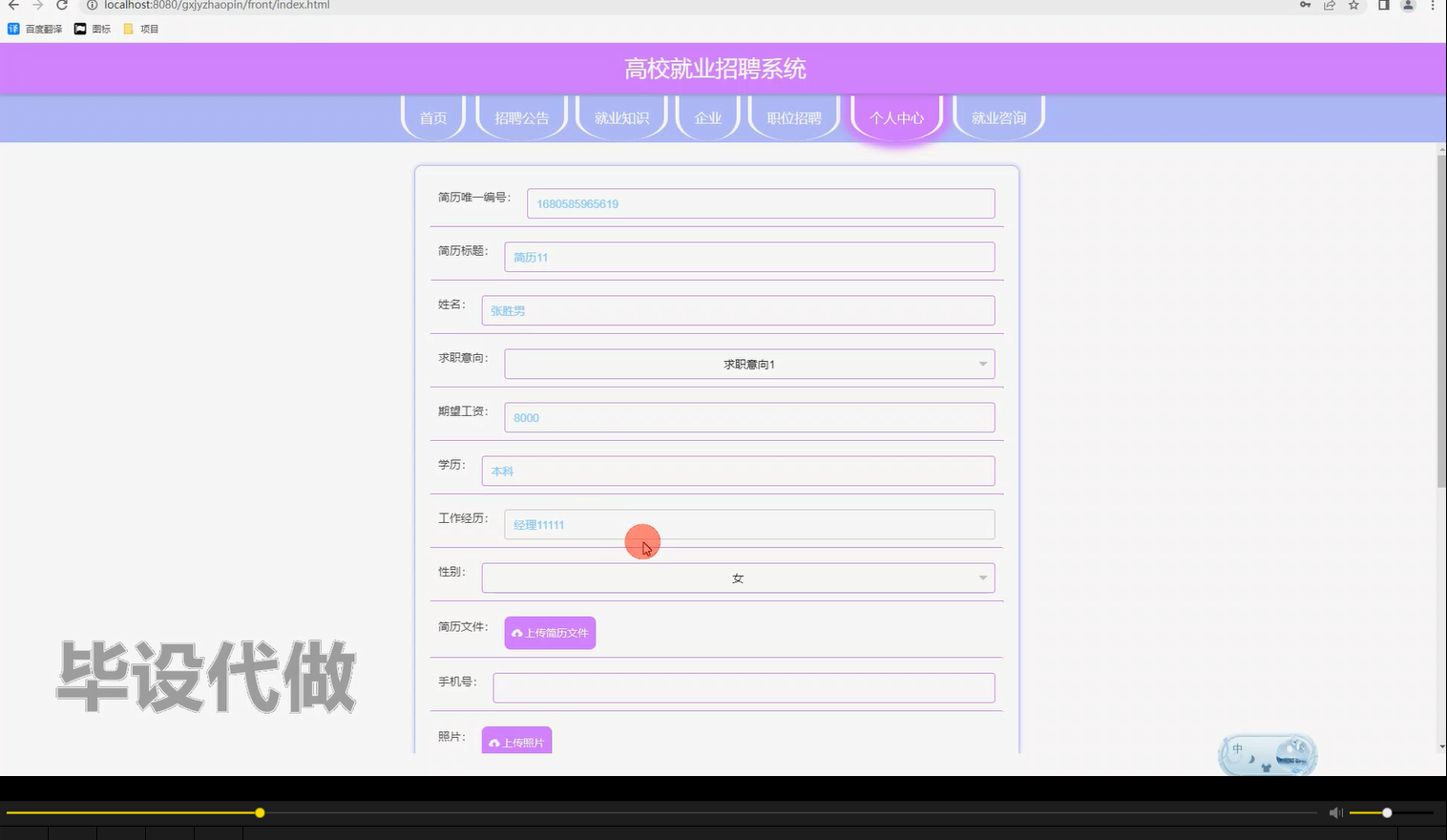Mute the video with the speaker icon
1447x840 pixels.
[x=1335, y=812]
